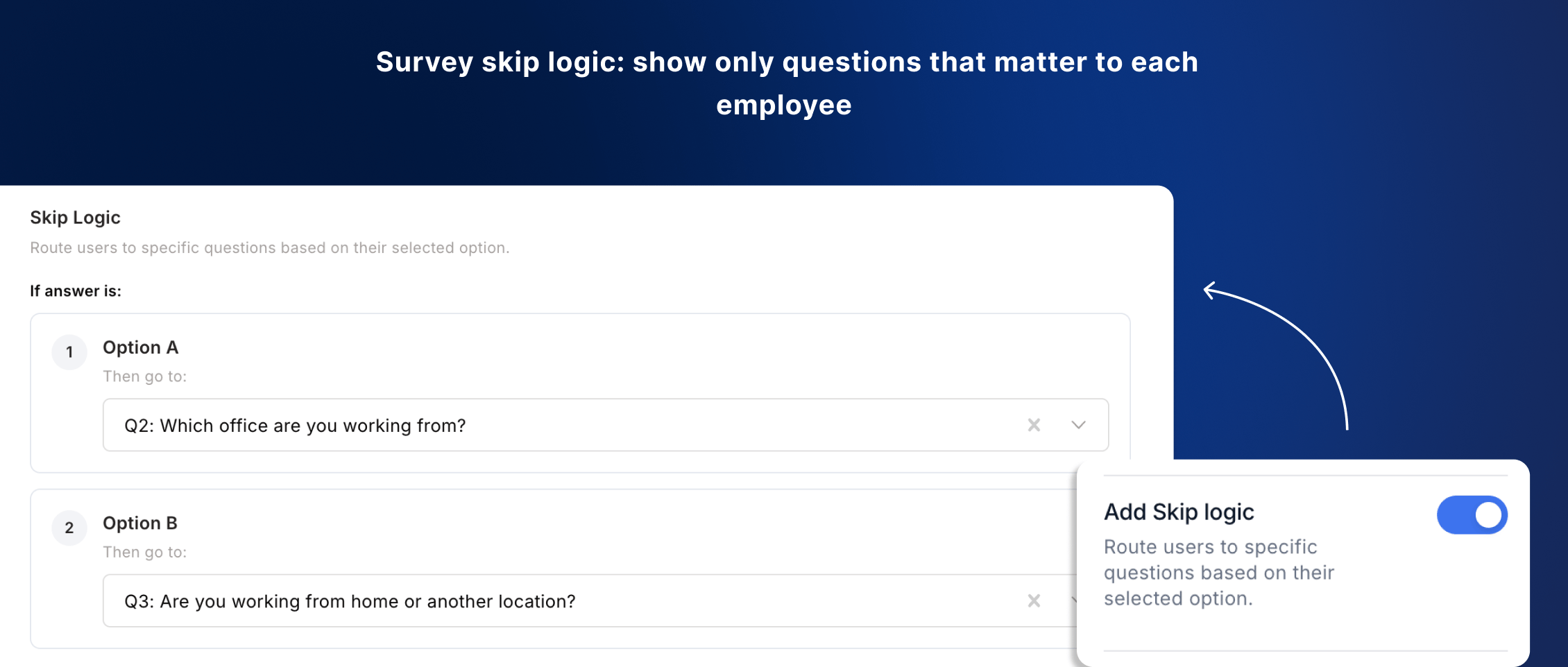Click the 'Survey skip logic' banner headline
This screenshot has height=667, width=1568.
(x=787, y=83)
